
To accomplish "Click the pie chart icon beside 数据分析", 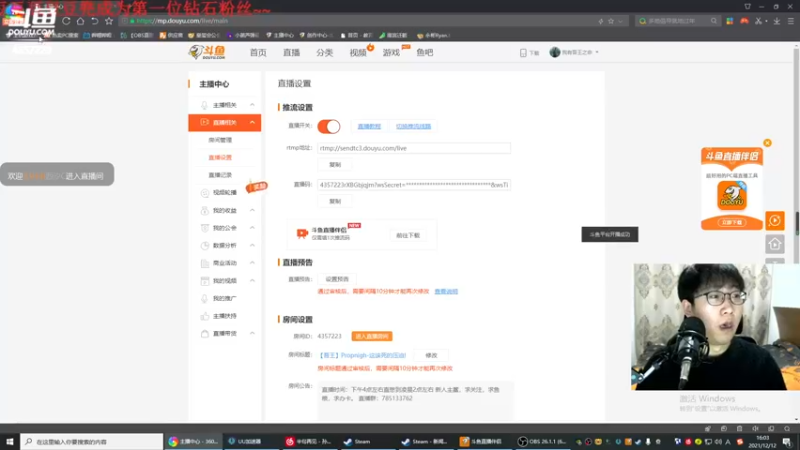I will click(205, 245).
